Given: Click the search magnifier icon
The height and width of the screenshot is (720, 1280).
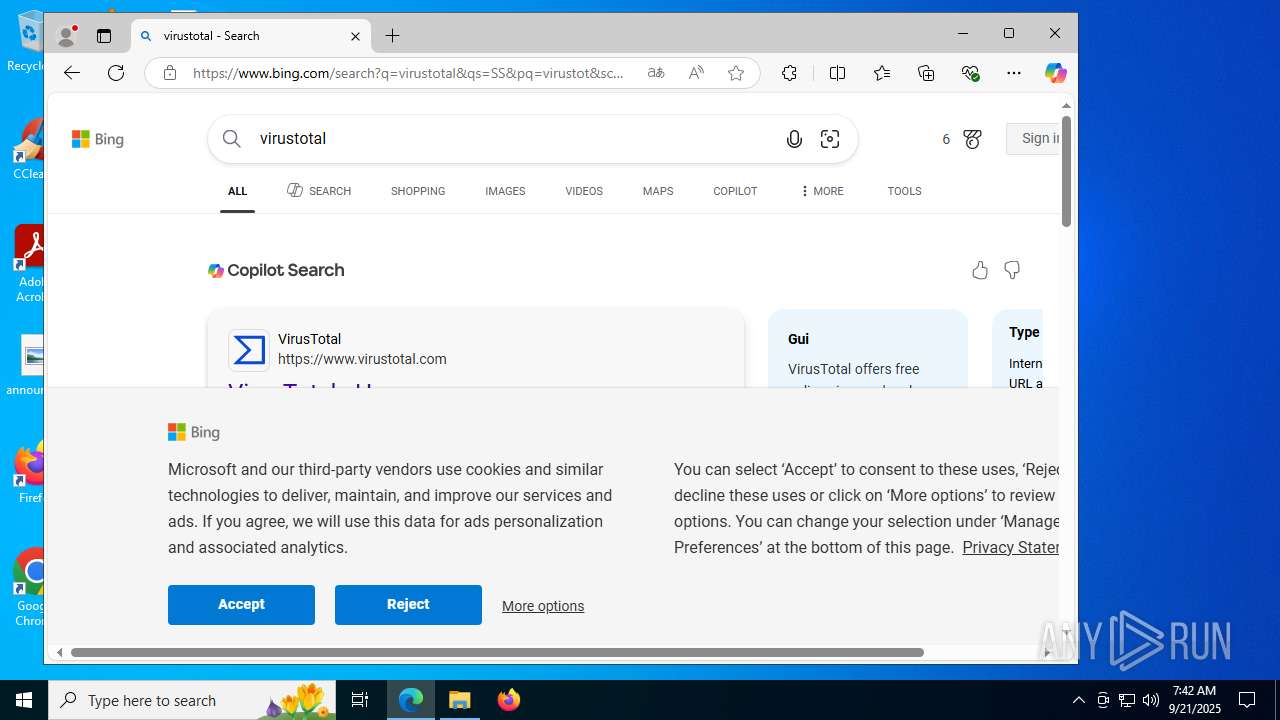Looking at the screenshot, I should click(x=232, y=139).
